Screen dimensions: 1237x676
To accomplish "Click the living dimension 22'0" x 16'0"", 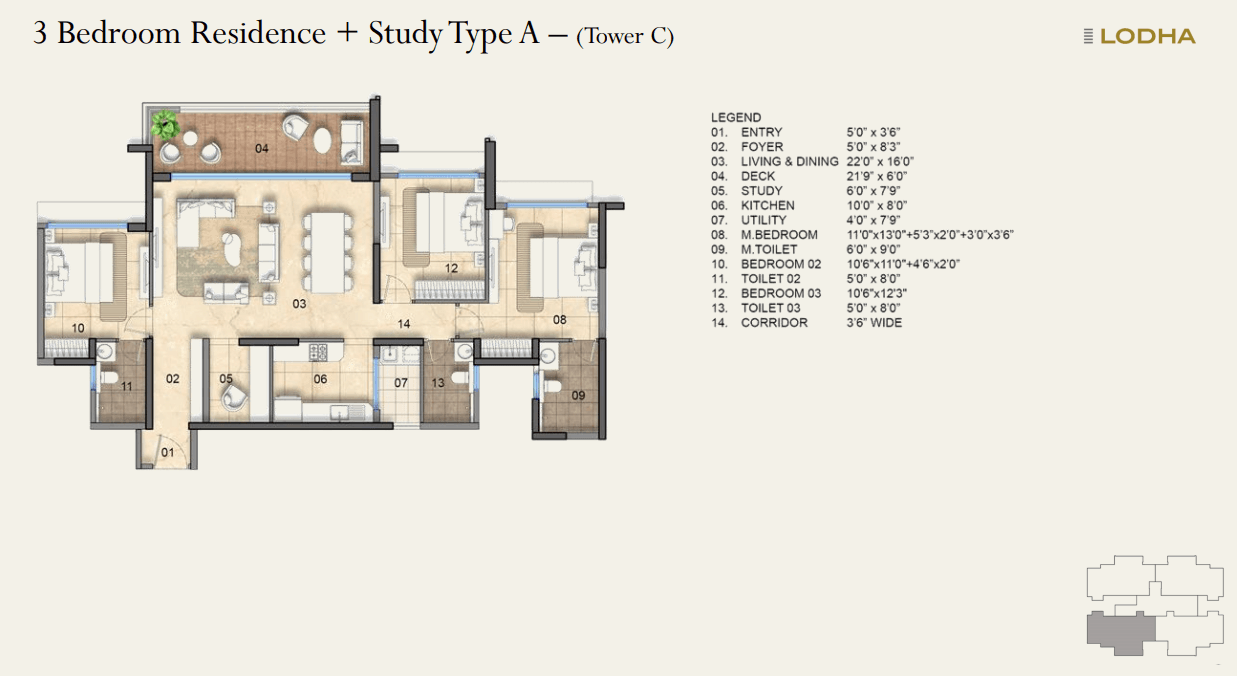I will pos(880,161).
